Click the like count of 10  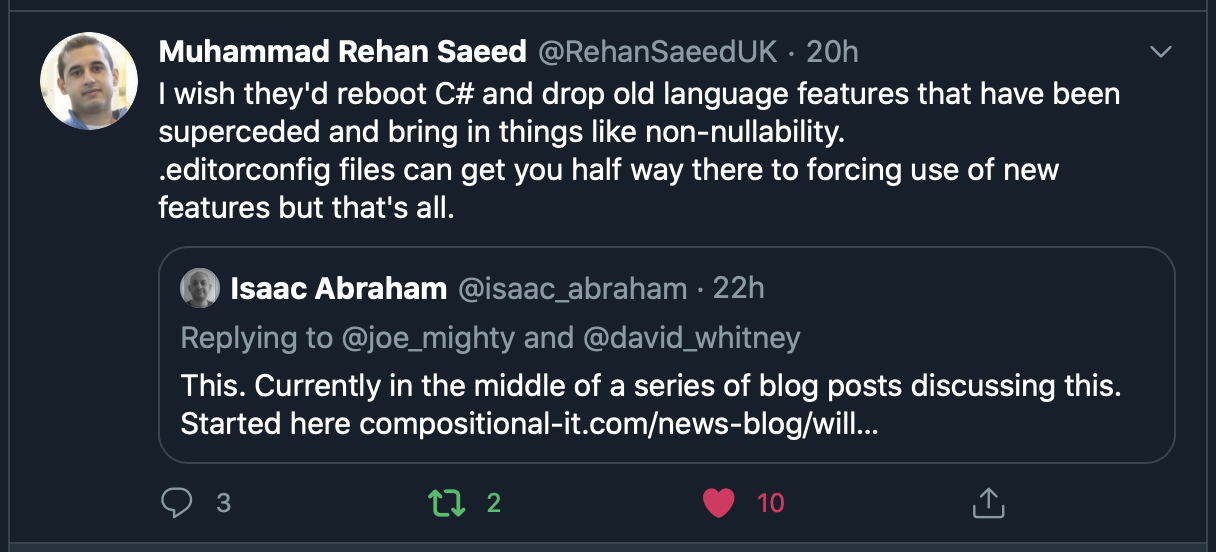coord(771,502)
